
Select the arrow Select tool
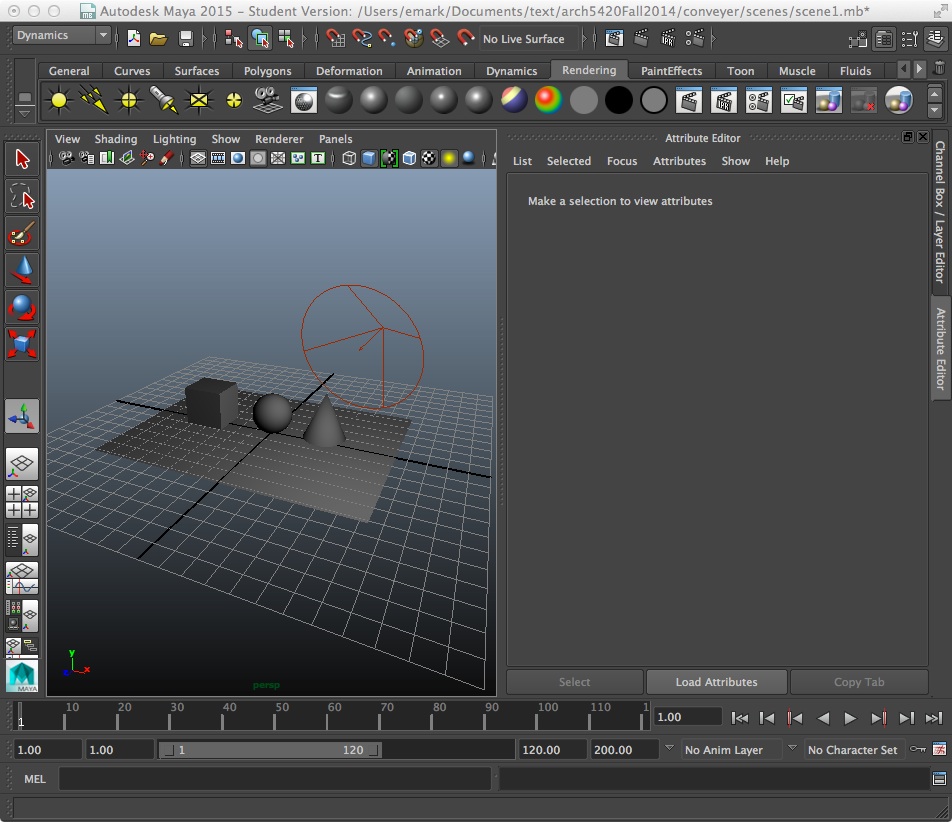(x=22, y=159)
